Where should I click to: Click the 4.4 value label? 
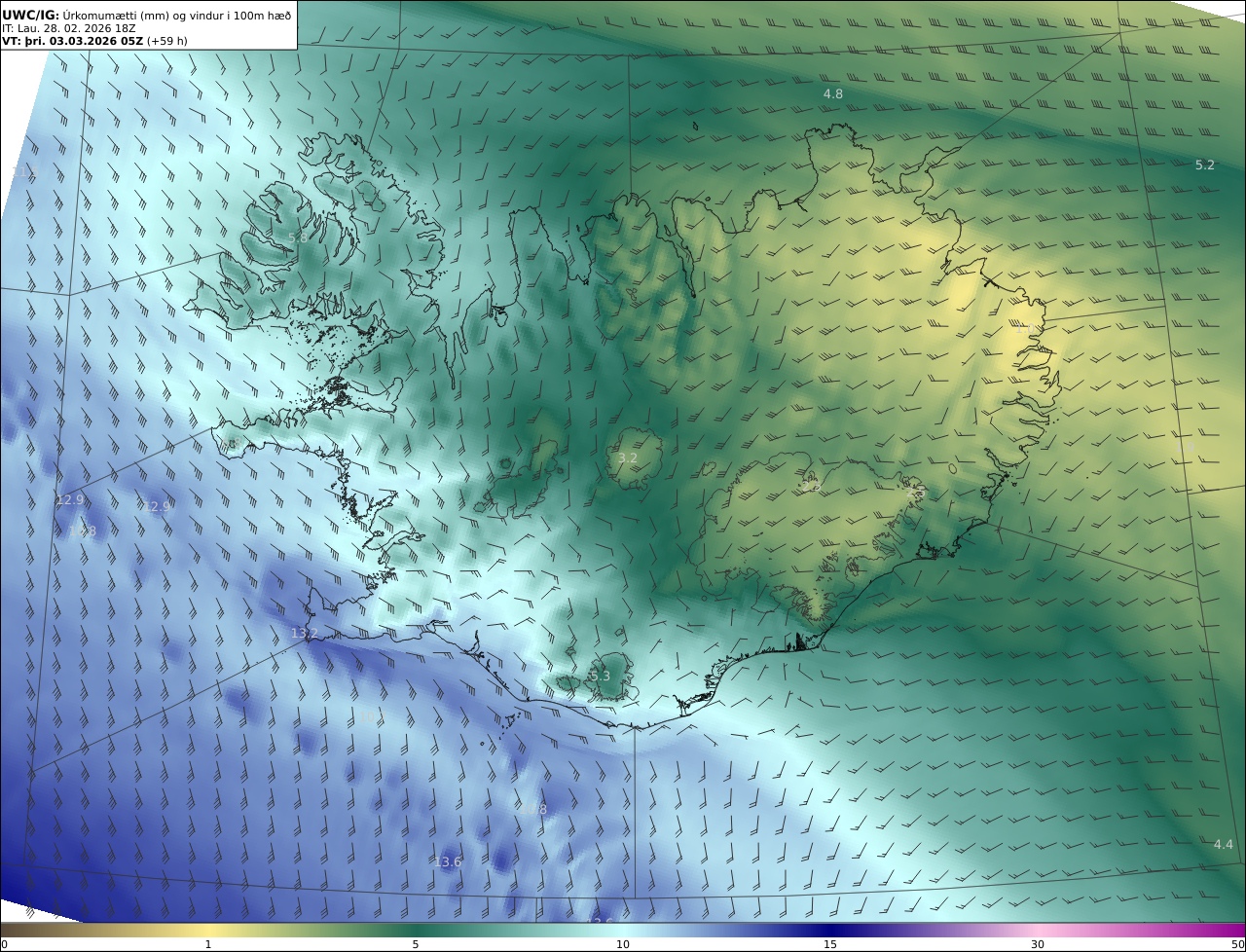click(1224, 844)
